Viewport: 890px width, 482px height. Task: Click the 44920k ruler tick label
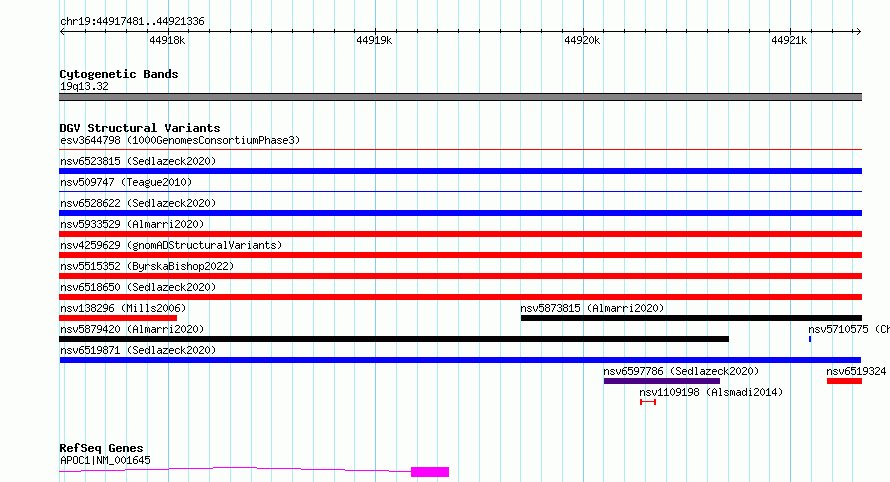582,40
